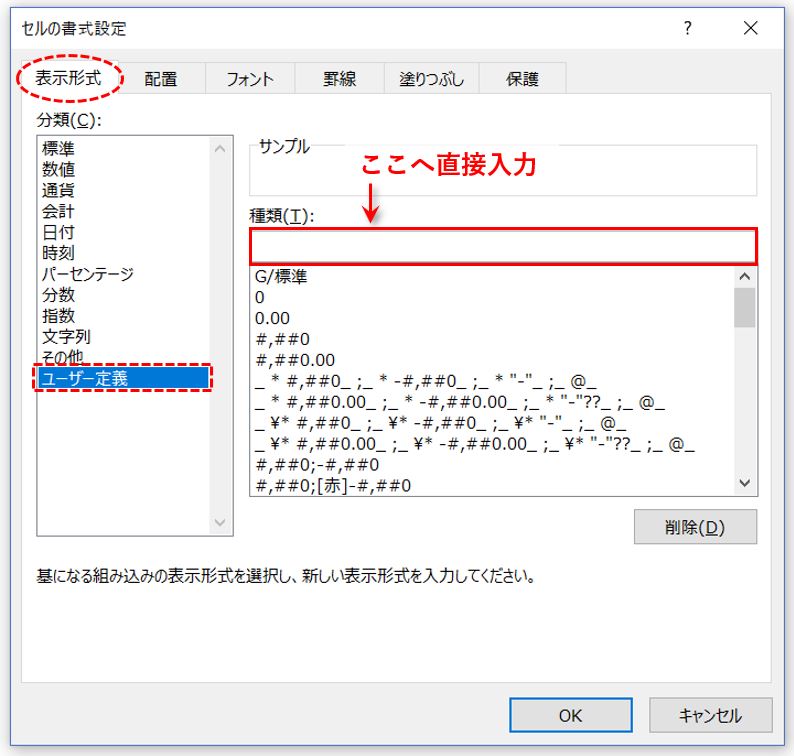Open the 配置 tab

161,79
